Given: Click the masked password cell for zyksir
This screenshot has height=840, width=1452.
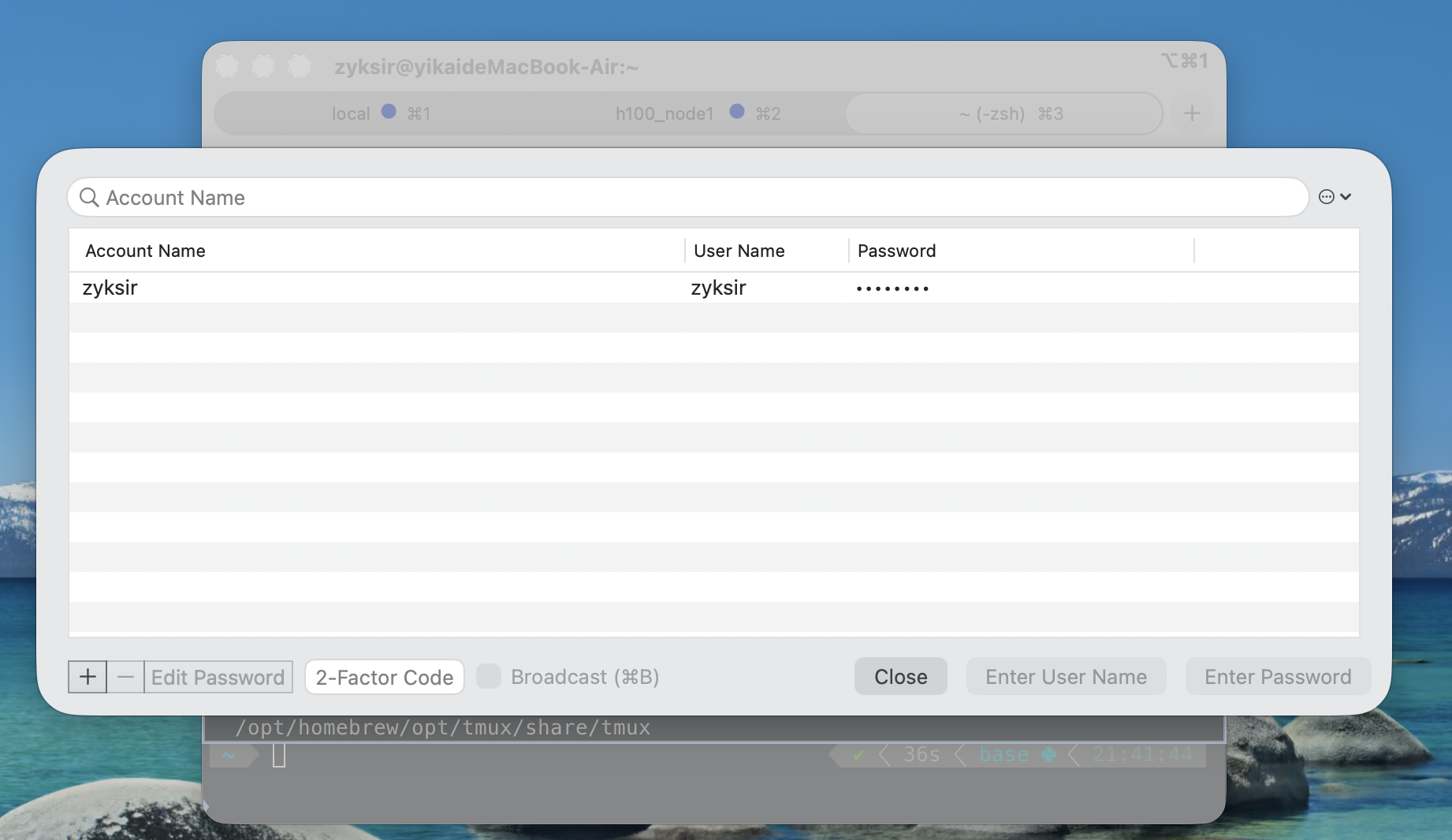Looking at the screenshot, I should (892, 288).
